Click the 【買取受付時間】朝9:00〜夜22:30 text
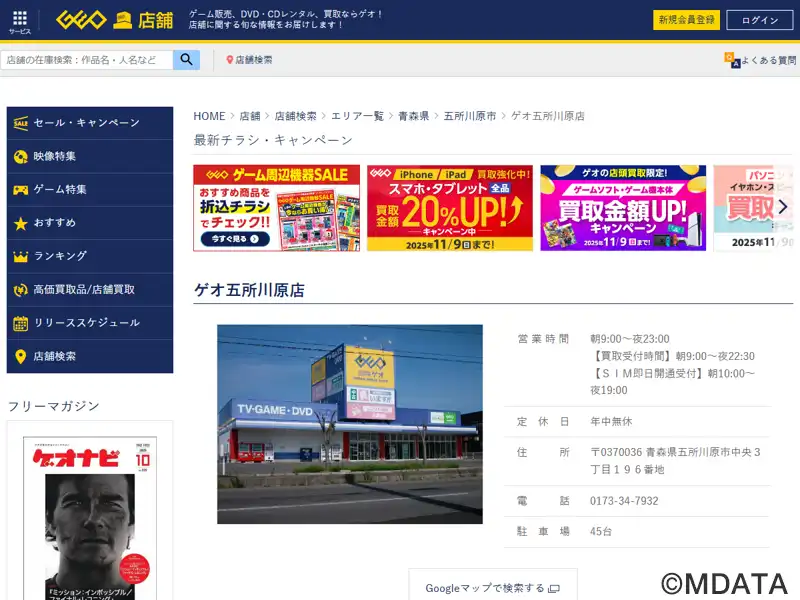 pos(672,356)
